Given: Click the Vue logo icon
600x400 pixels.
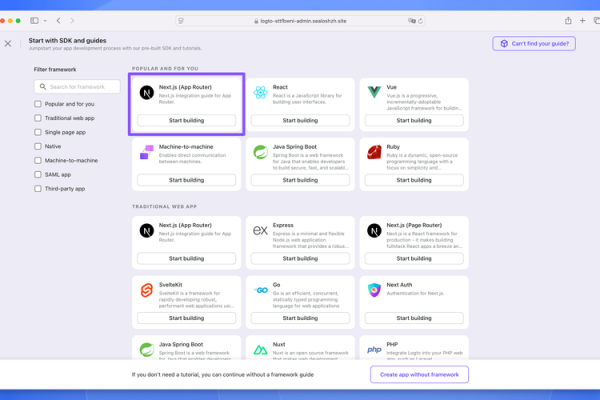Looking at the screenshot, I should (x=374, y=92).
